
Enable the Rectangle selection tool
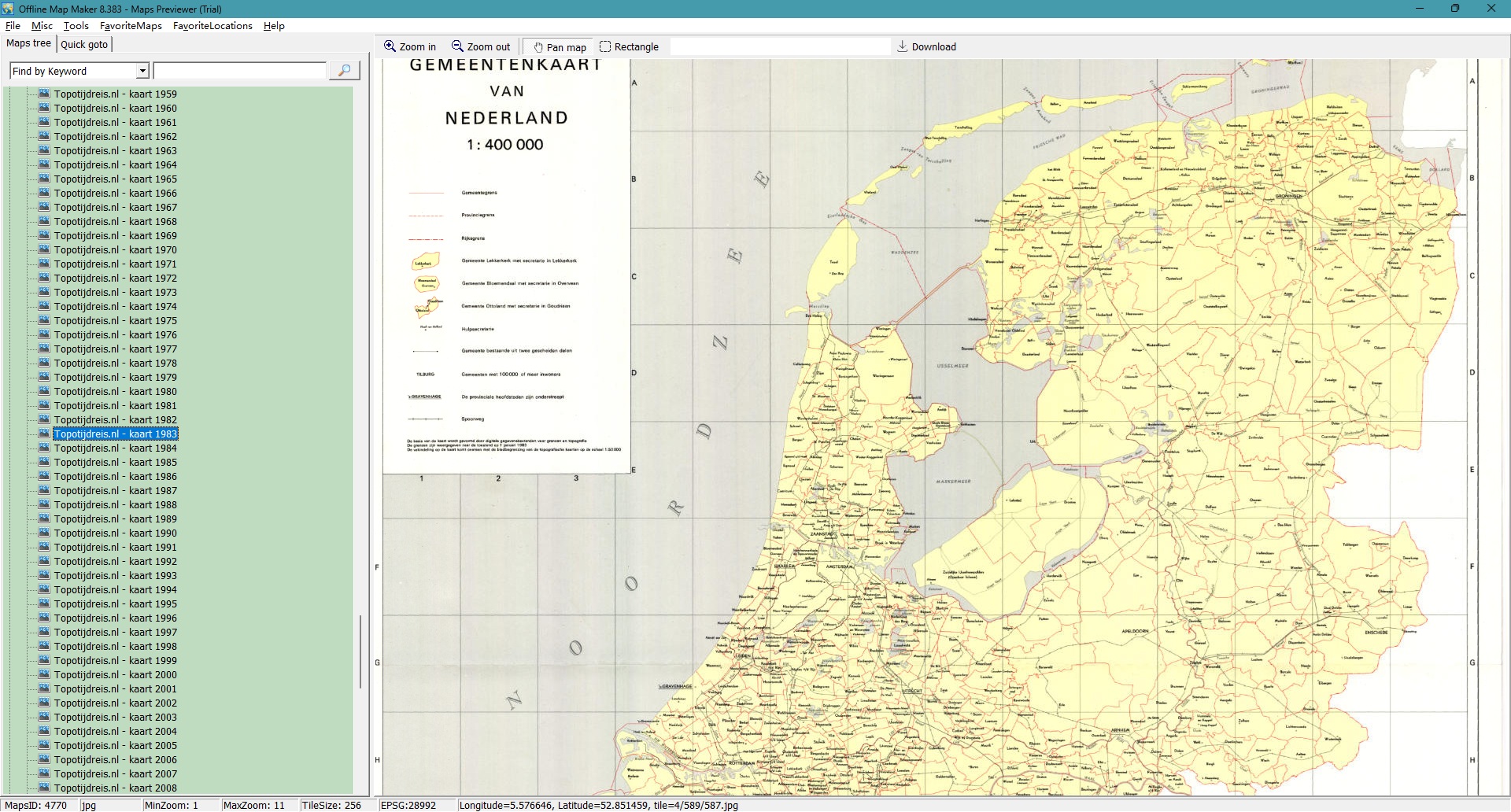(629, 47)
